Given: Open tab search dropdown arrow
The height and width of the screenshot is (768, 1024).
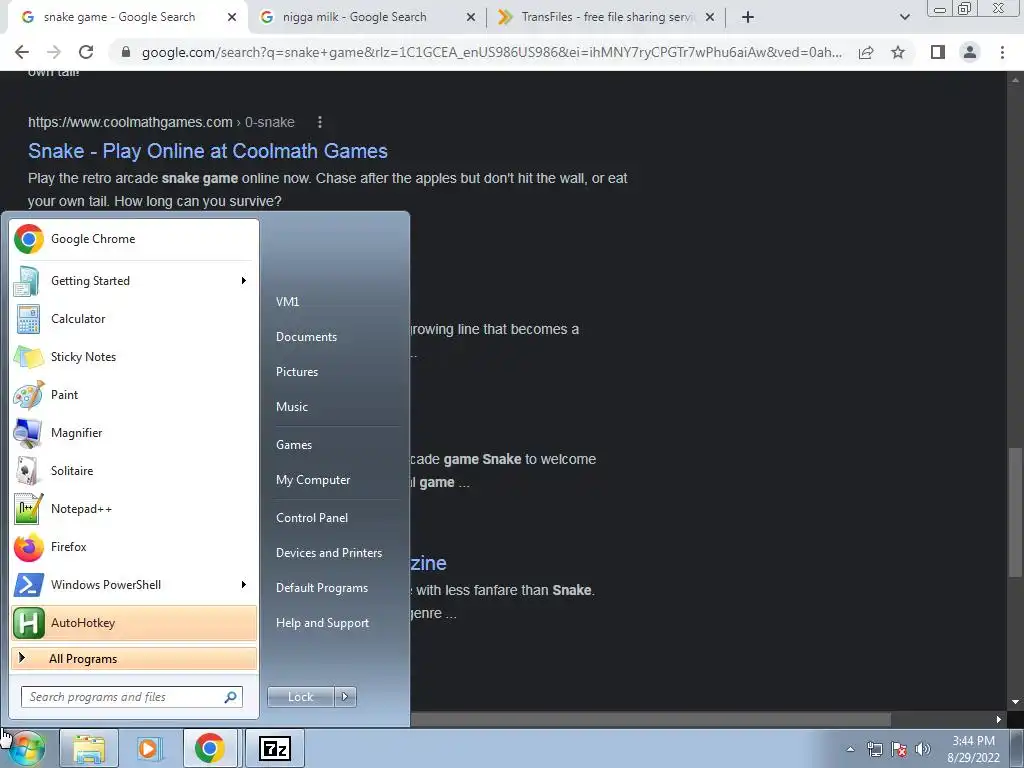Looking at the screenshot, I should [904, 17].
